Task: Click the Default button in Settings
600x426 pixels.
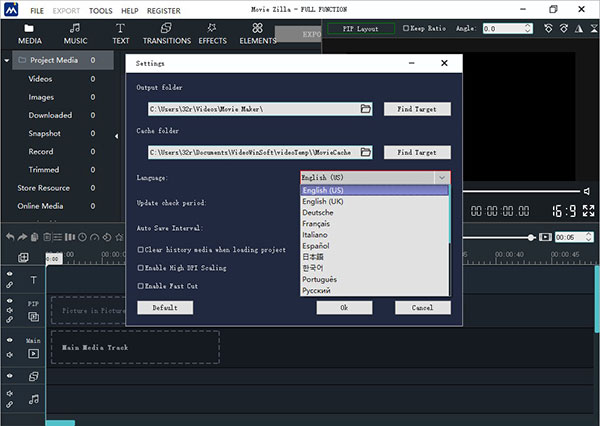Action: point(165,308)
